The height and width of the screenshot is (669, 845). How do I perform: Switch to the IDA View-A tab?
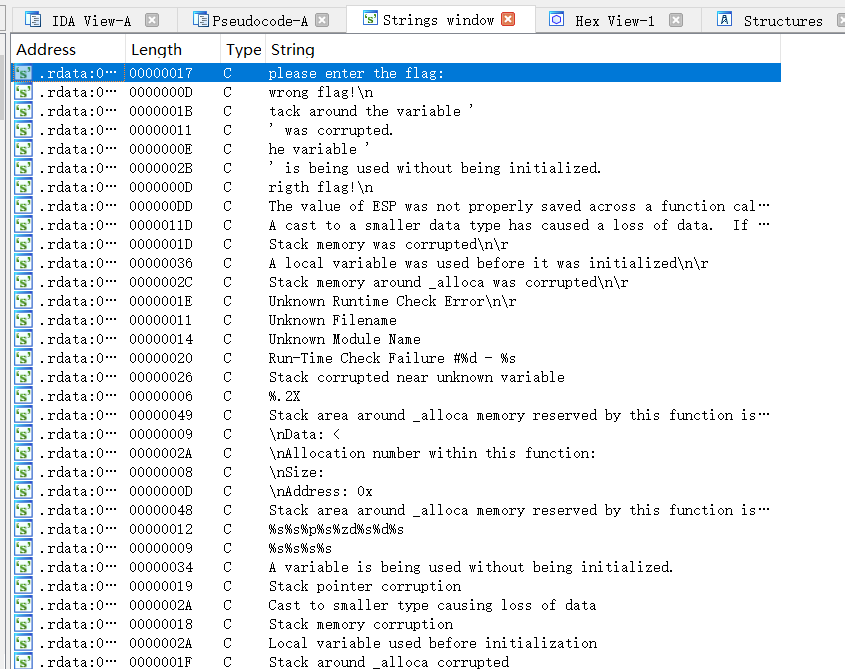(x=90, y=20)
